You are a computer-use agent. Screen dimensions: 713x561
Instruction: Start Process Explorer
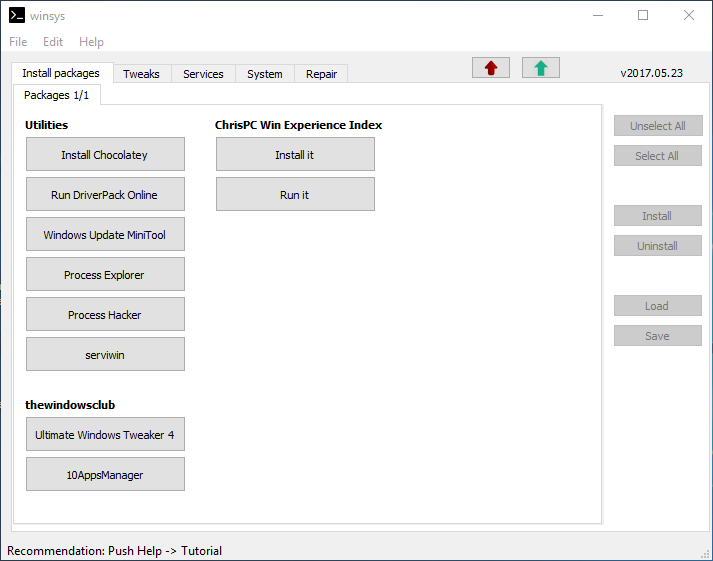105,274
